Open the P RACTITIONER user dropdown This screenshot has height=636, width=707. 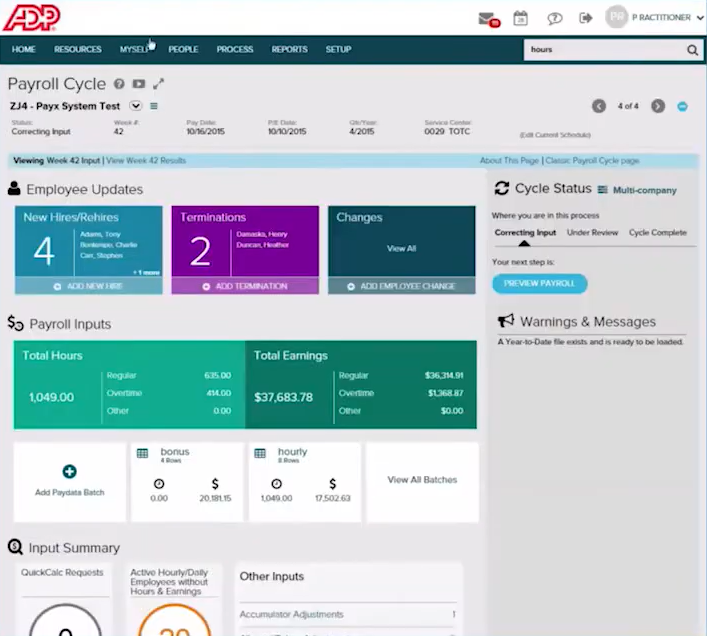tap(667, 18)
